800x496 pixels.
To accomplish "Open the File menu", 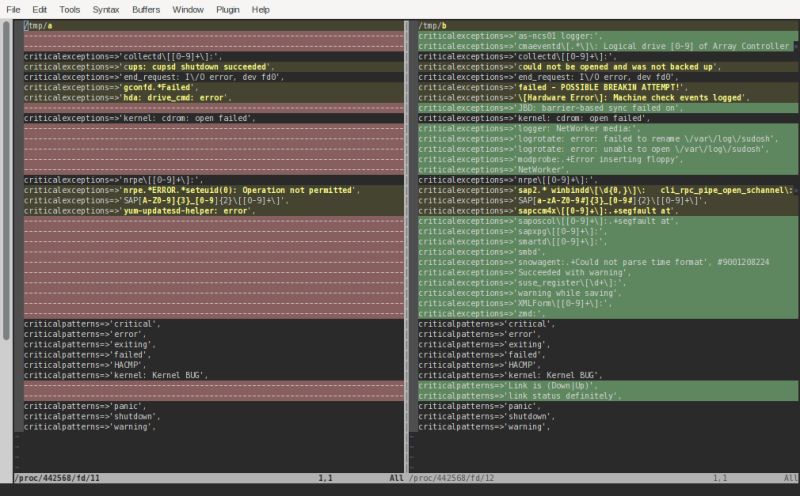I will tap(13, 9).
